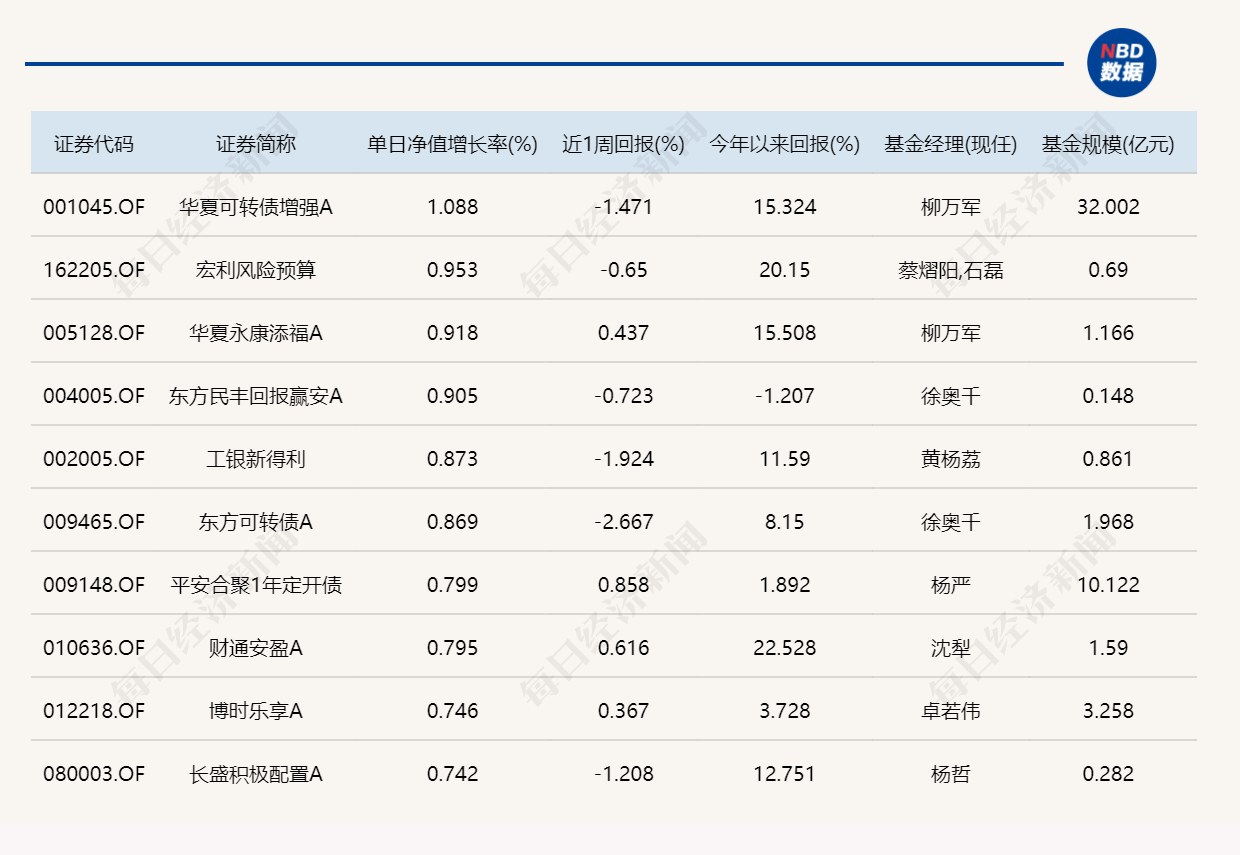Select fund size 32.002

tap(1108, 207)
